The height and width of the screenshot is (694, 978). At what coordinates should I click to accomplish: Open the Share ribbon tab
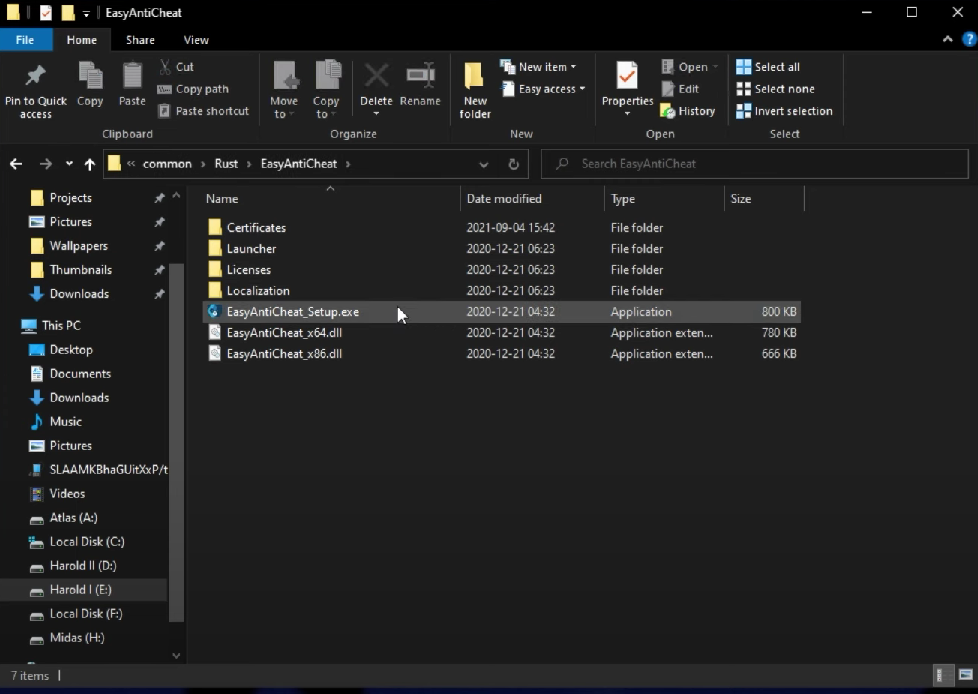click(140, 40)
